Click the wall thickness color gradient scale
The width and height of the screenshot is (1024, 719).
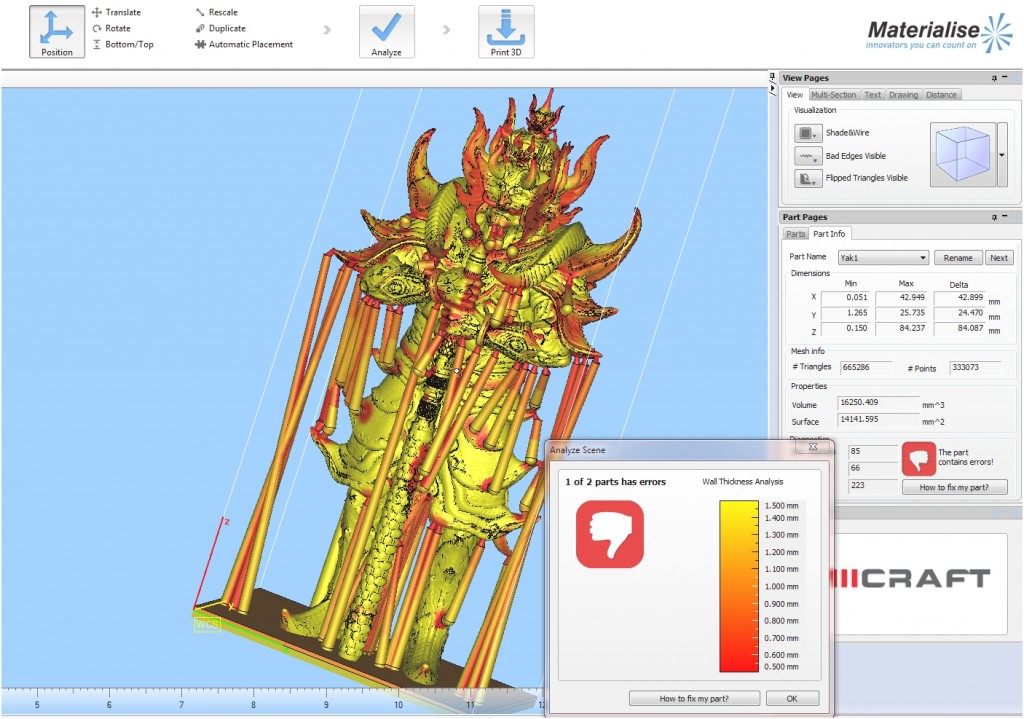click(x=739, y=586)
